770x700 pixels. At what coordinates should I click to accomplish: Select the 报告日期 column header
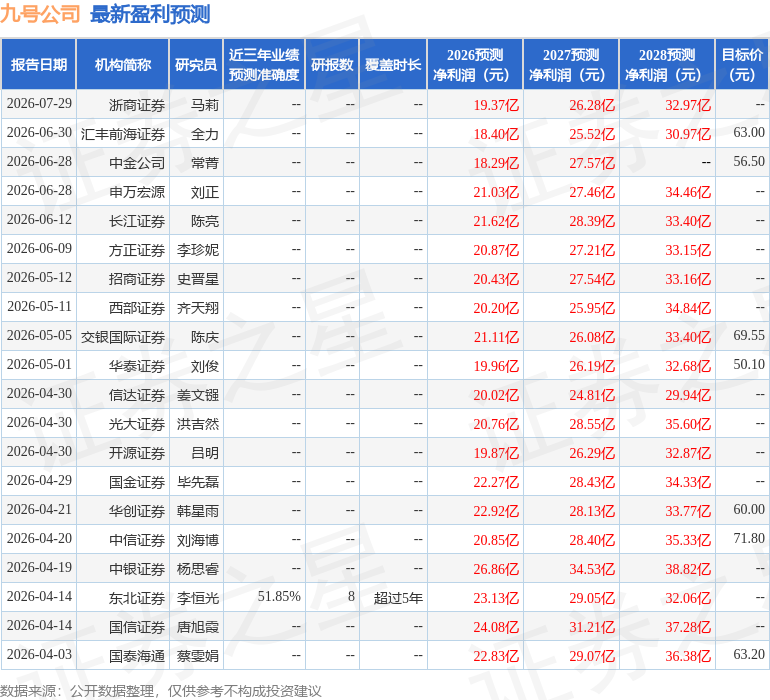(39, 64)
